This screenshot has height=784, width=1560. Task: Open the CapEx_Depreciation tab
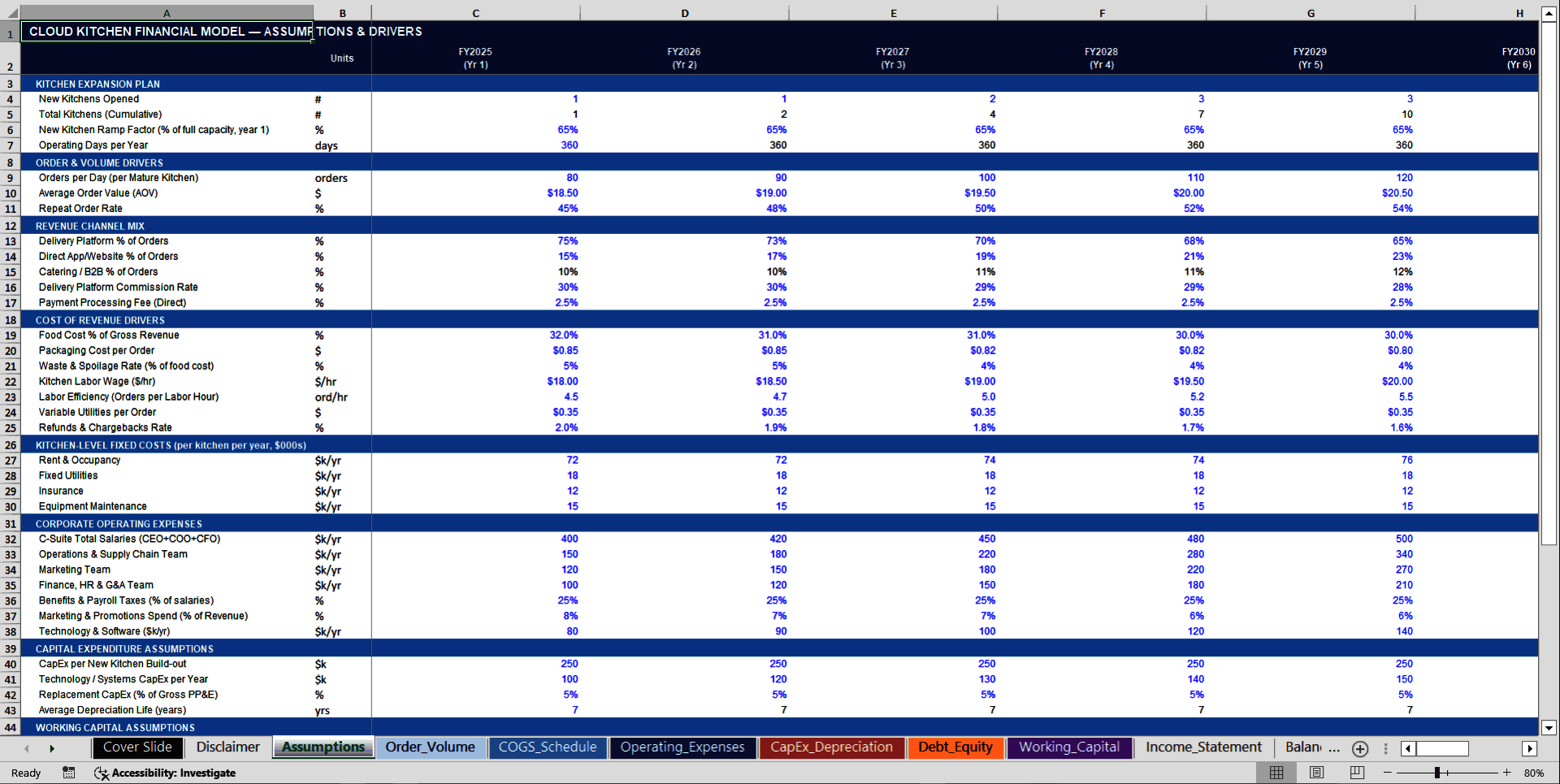point(832,747)
